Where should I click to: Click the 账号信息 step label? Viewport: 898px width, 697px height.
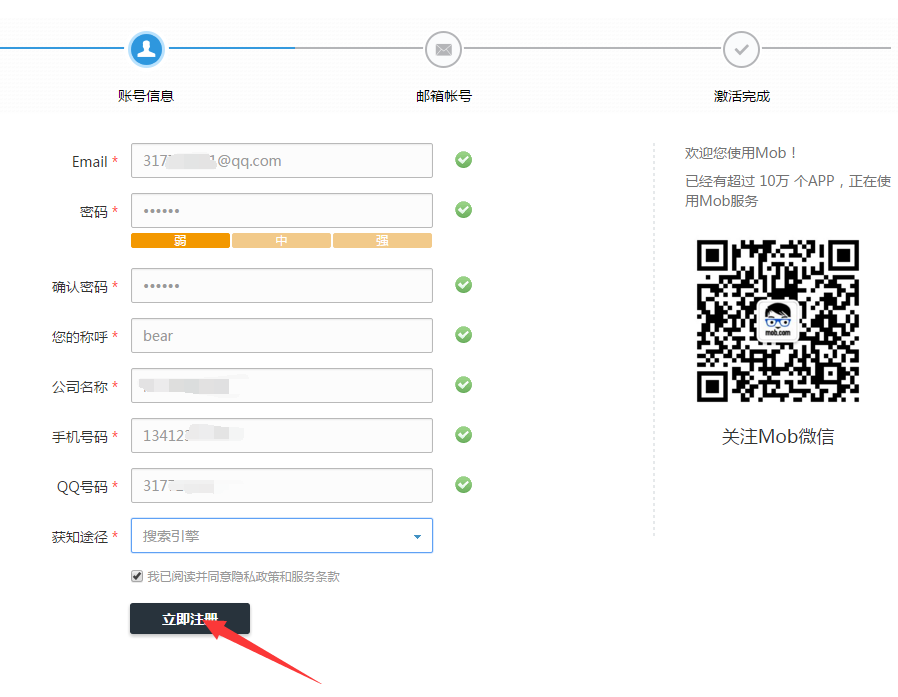point(146,96)
